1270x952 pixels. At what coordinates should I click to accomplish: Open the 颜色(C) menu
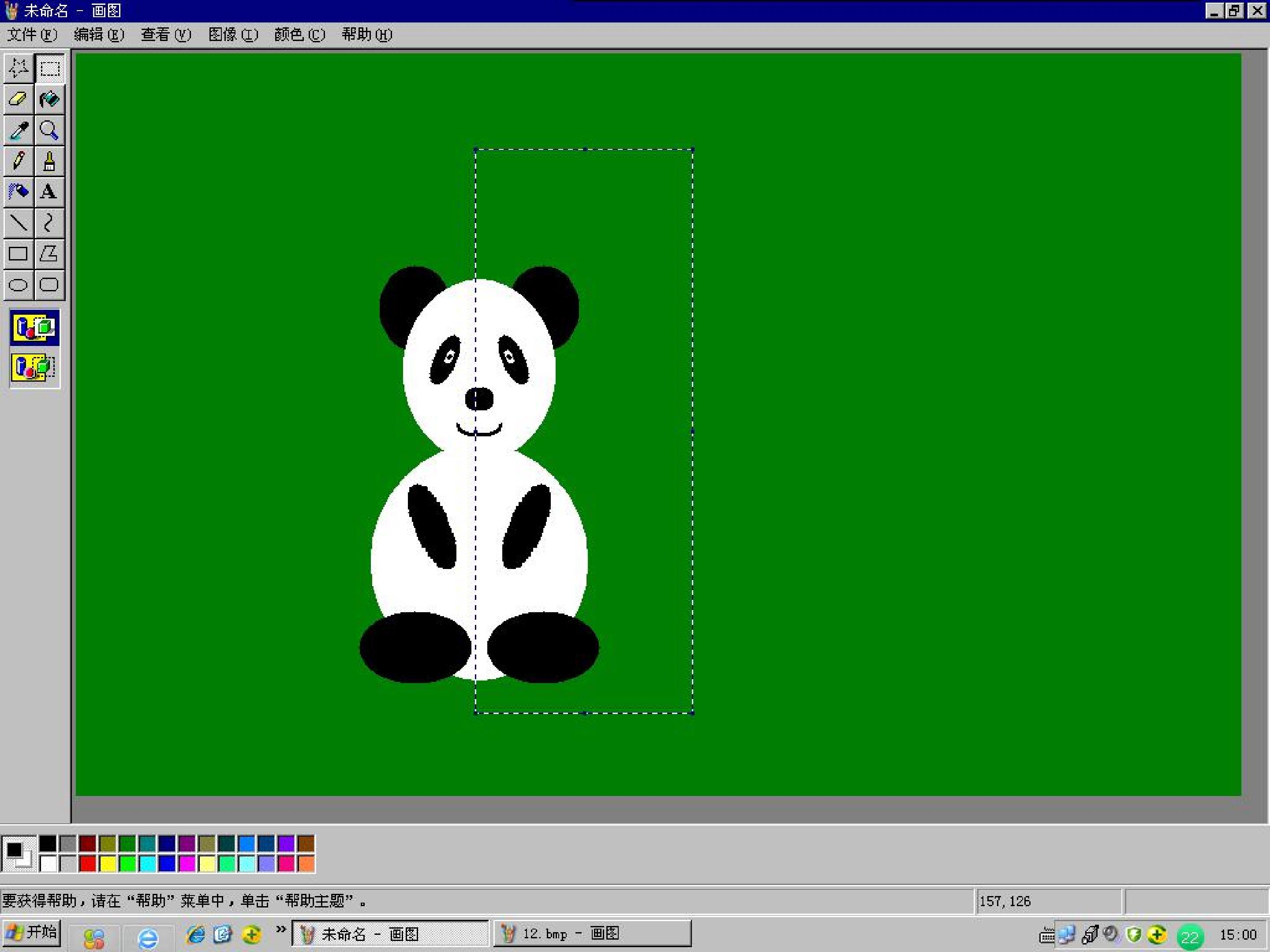pyautogui.click(x=300, y=34)
